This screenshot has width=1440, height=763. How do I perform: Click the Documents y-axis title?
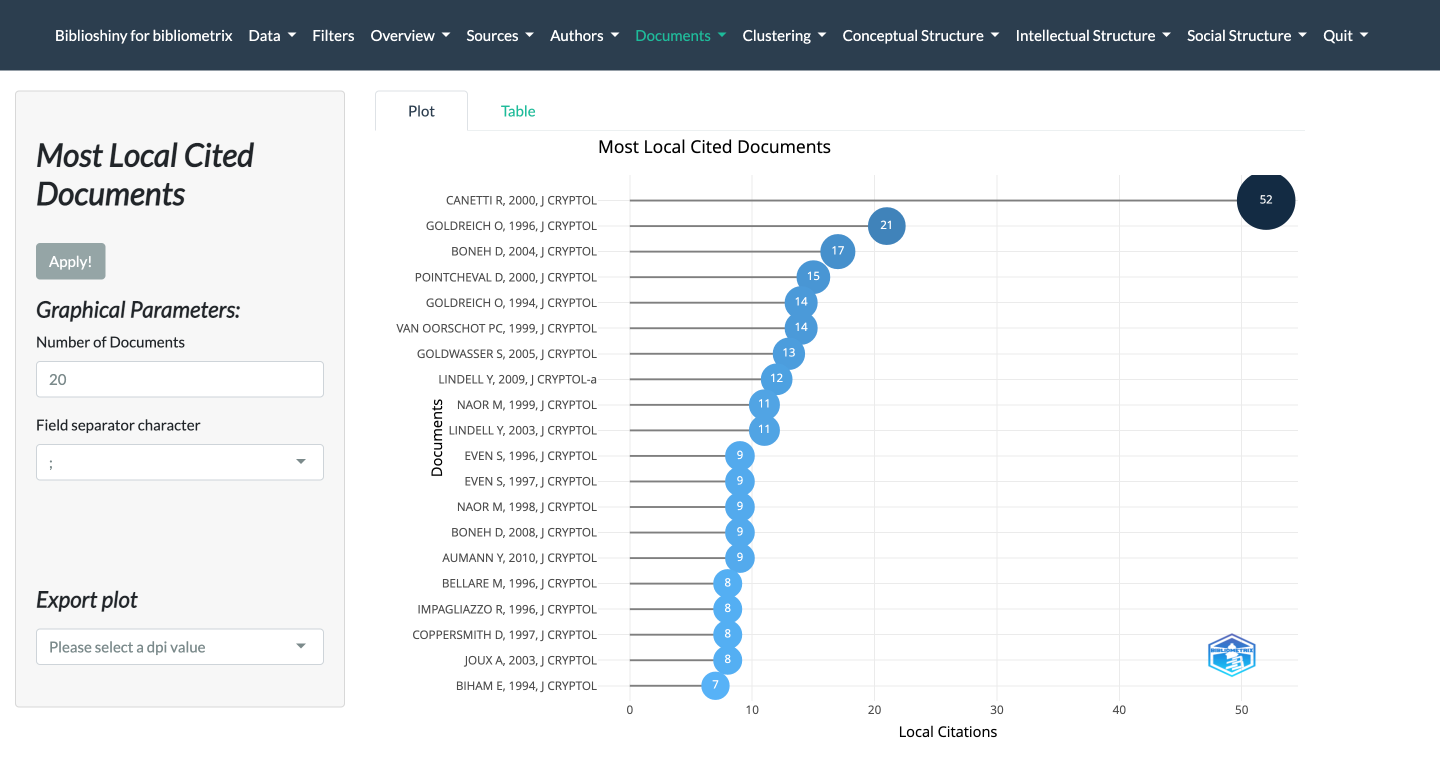click(x=437, y=437)
